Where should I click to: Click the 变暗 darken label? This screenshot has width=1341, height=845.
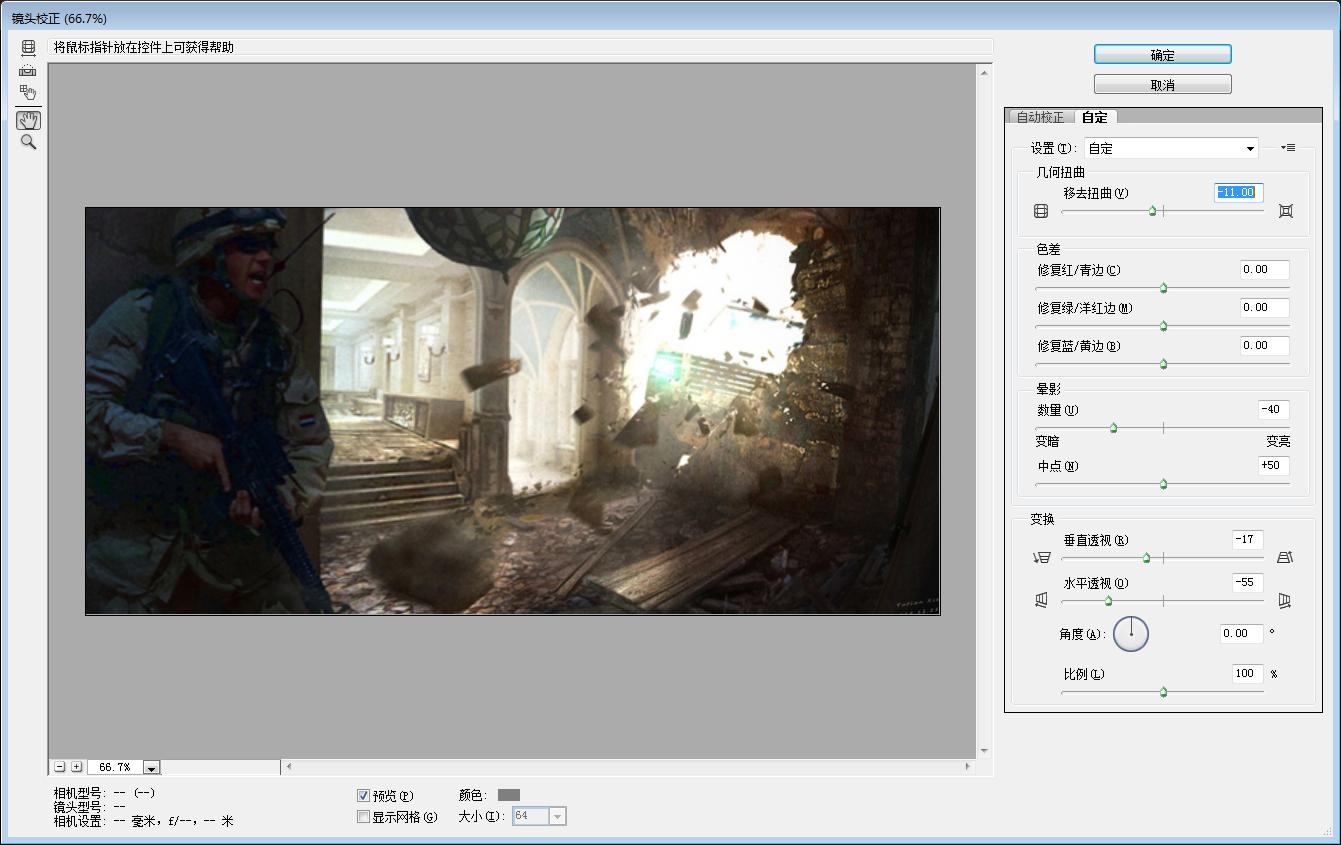click(x=1047, y=441)
